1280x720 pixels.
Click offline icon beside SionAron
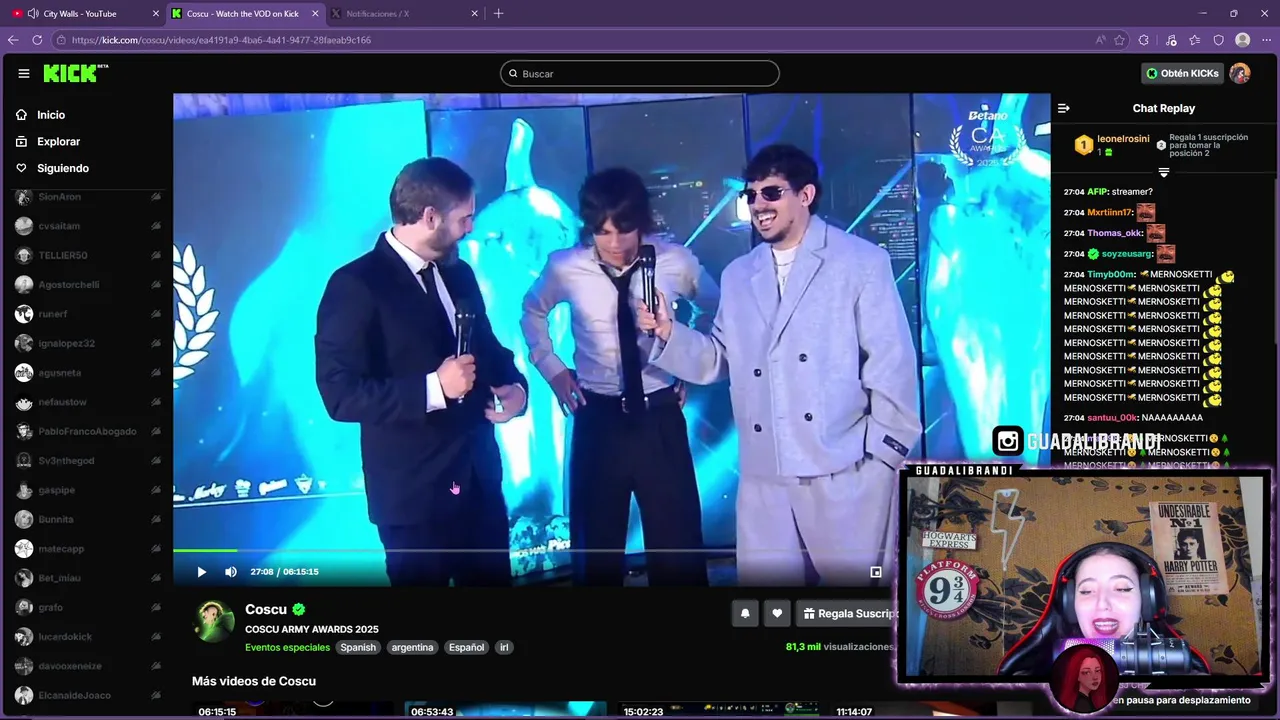[156, 197]
